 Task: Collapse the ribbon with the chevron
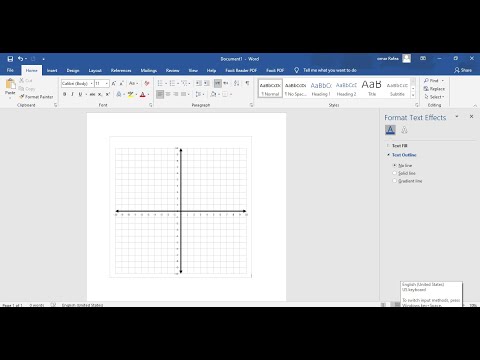pos(475,105)
